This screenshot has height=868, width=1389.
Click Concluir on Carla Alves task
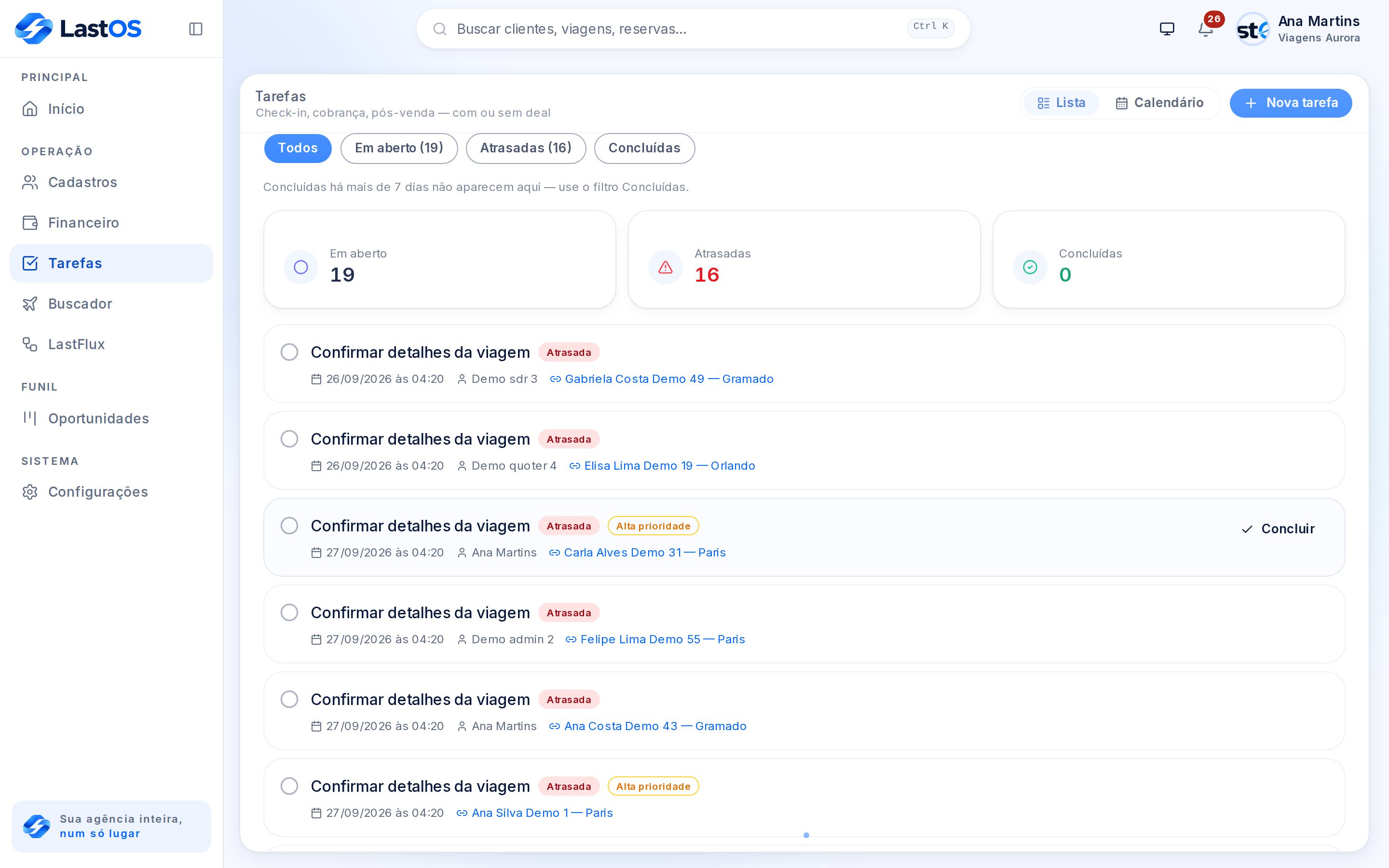1278,529
